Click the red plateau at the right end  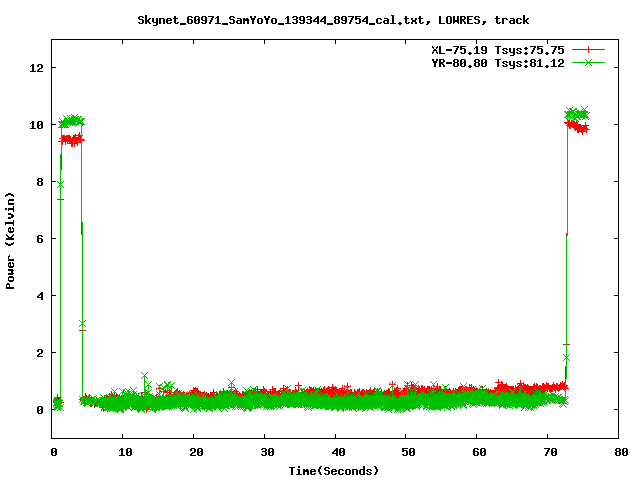pos(577,127)
